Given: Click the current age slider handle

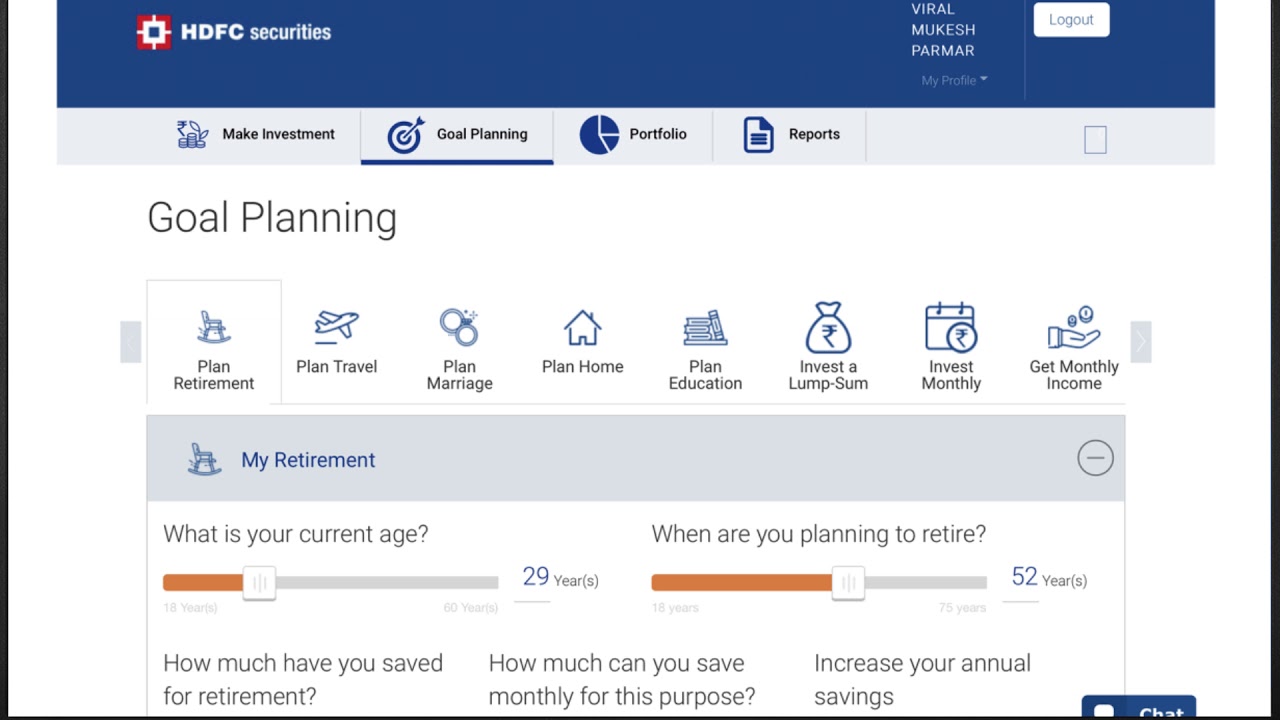Looking at the screenshot, I should click(x=259, y=582).
